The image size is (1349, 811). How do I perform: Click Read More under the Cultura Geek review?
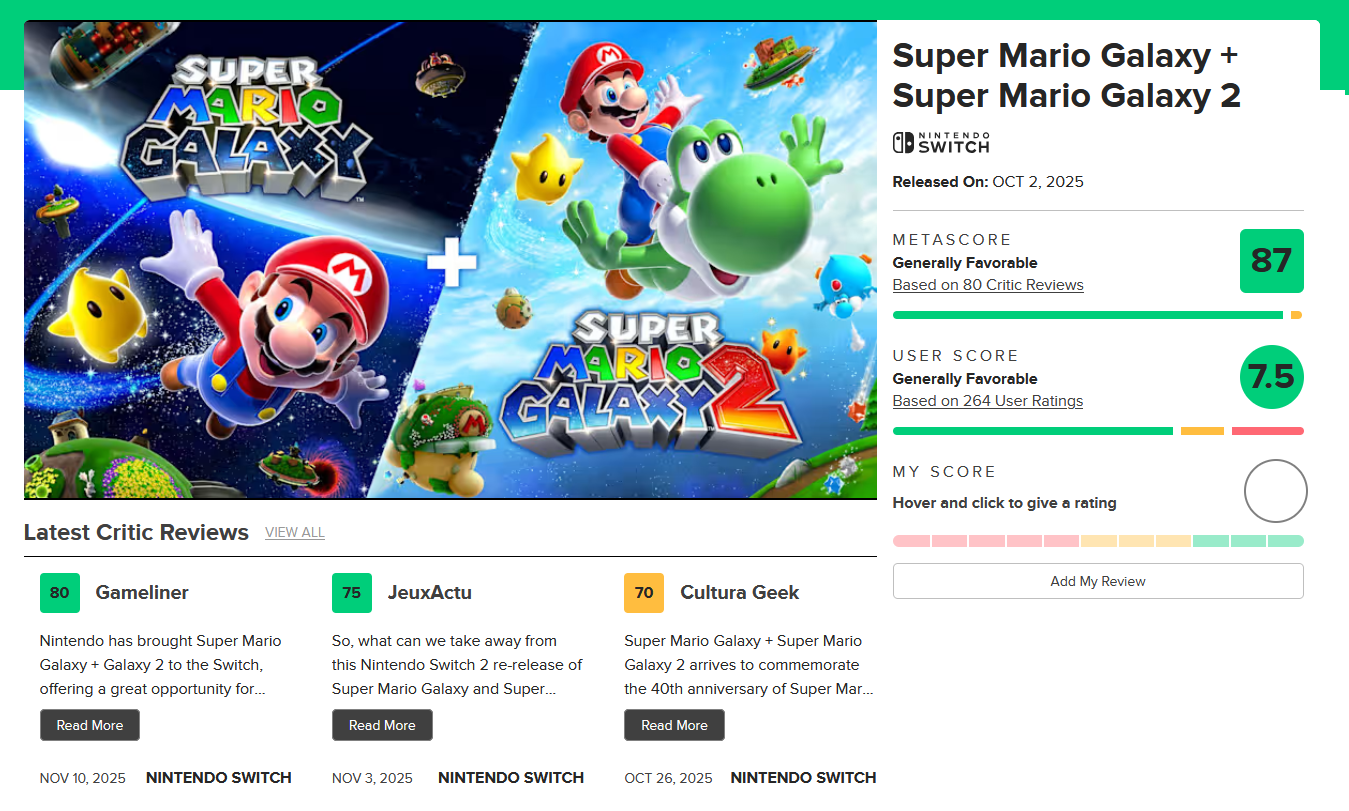(x=674, y=725)
